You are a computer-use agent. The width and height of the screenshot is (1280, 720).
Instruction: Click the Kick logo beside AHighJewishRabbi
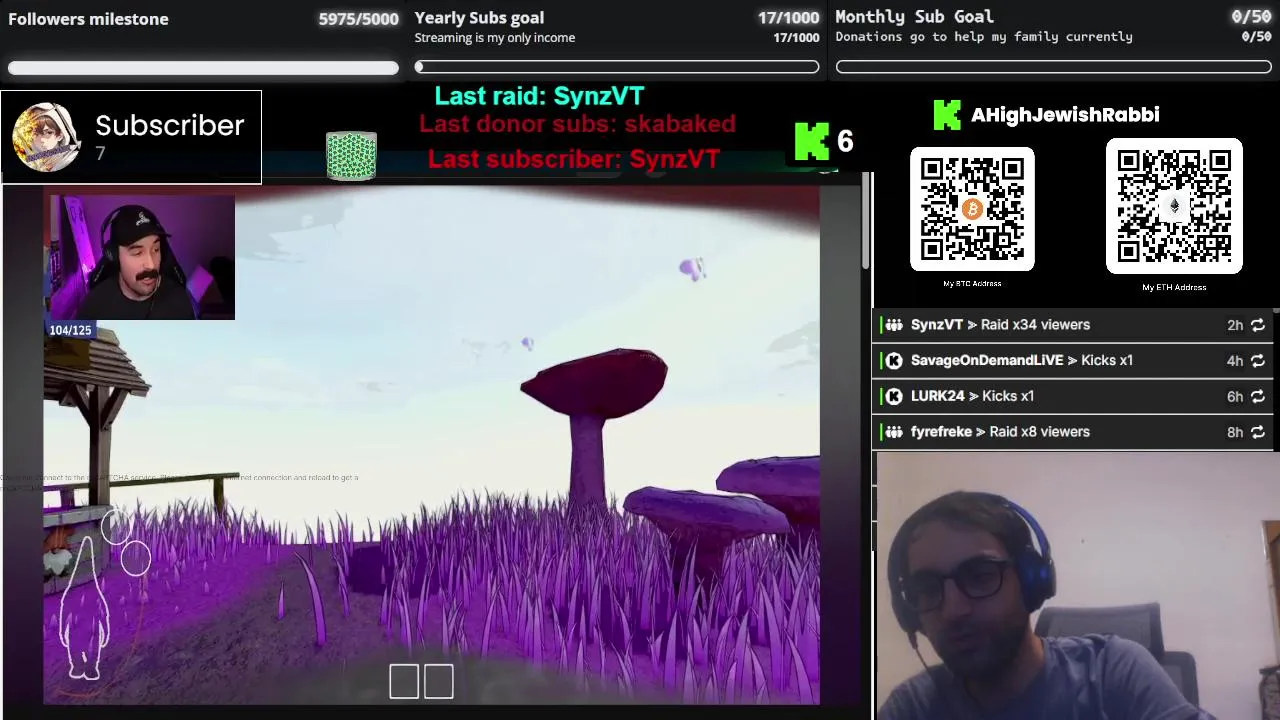(x=946, y=115)
